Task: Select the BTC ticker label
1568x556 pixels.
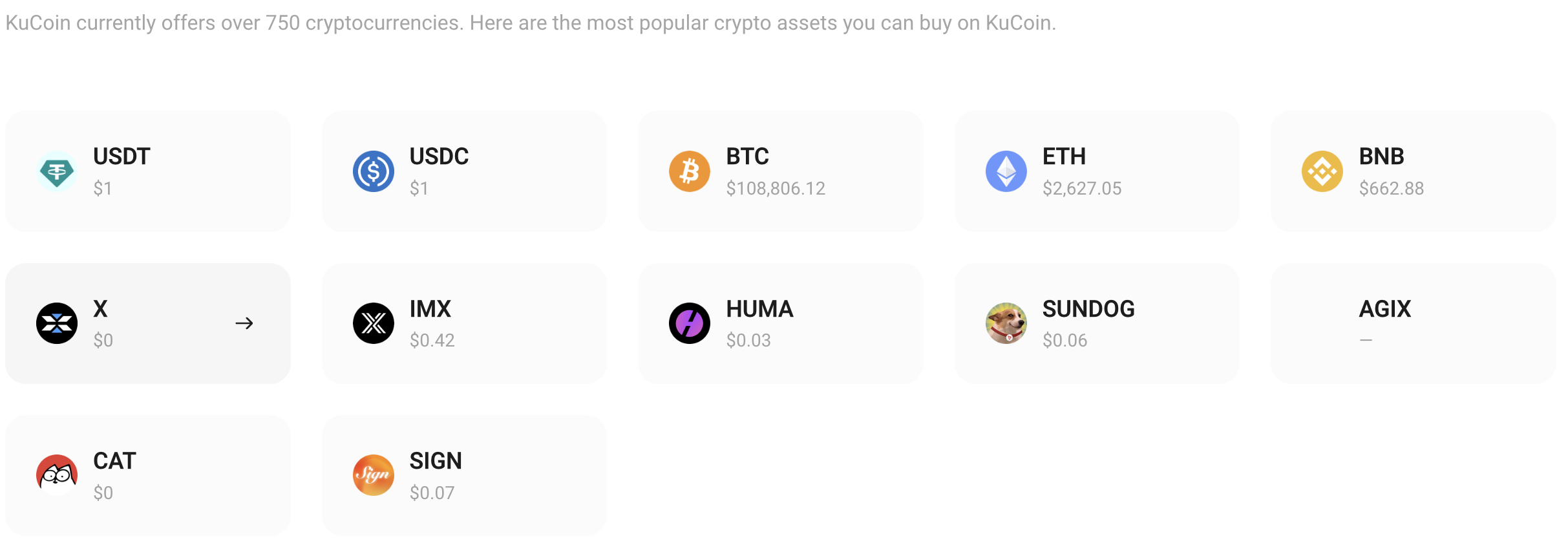Action: (748, 156)
